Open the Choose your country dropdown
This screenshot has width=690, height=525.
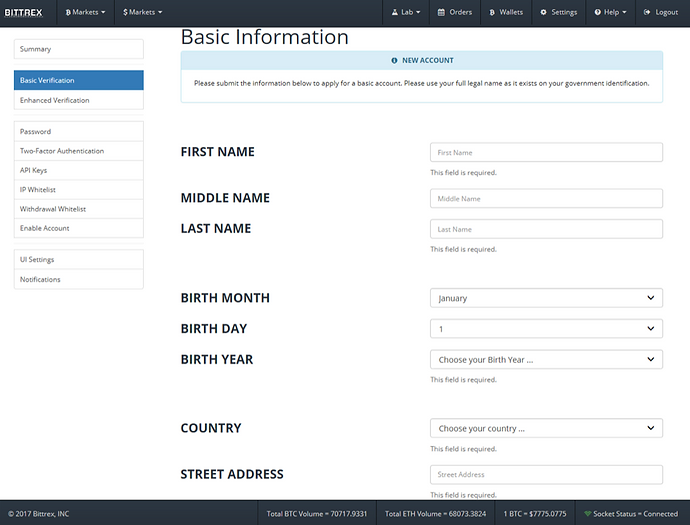[546, 428]
